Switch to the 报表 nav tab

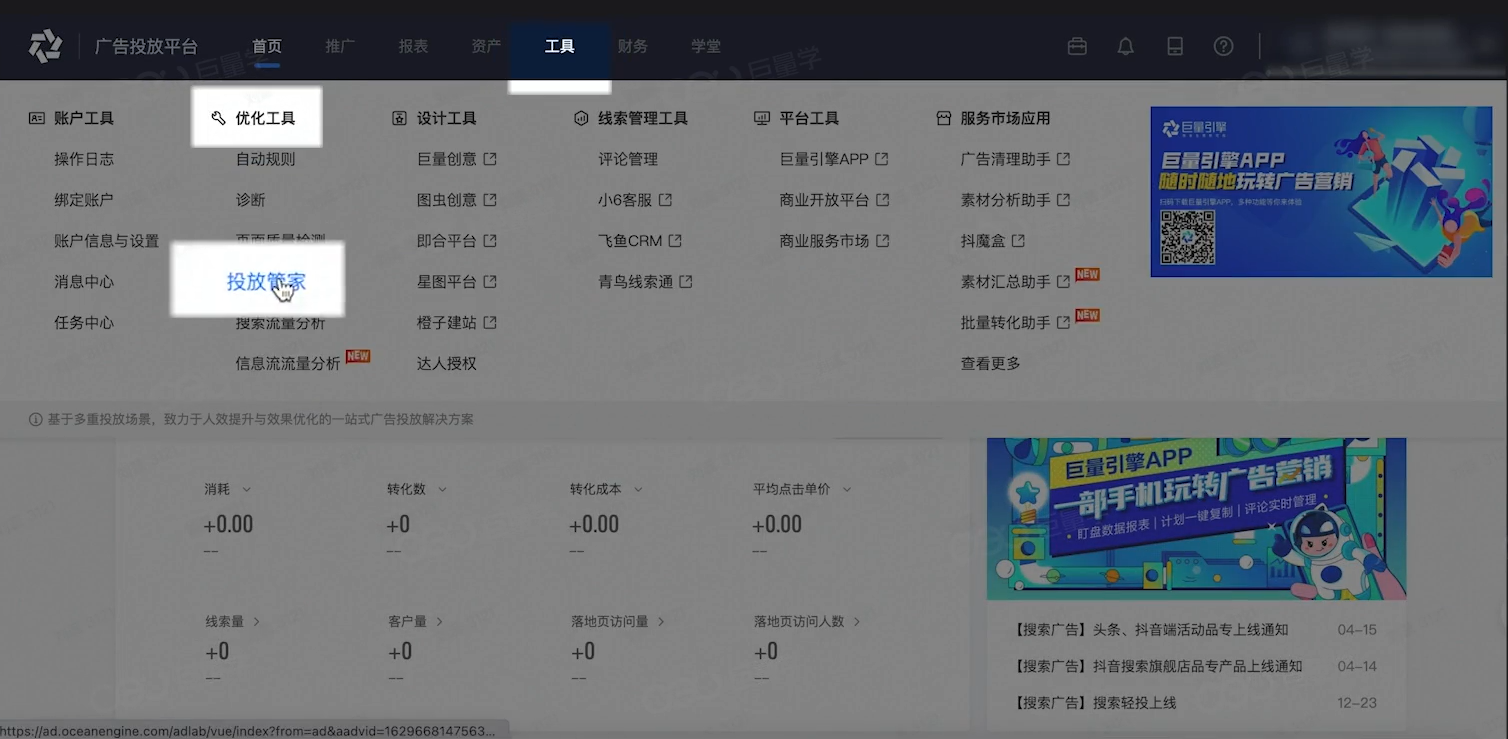coord(413,47)
